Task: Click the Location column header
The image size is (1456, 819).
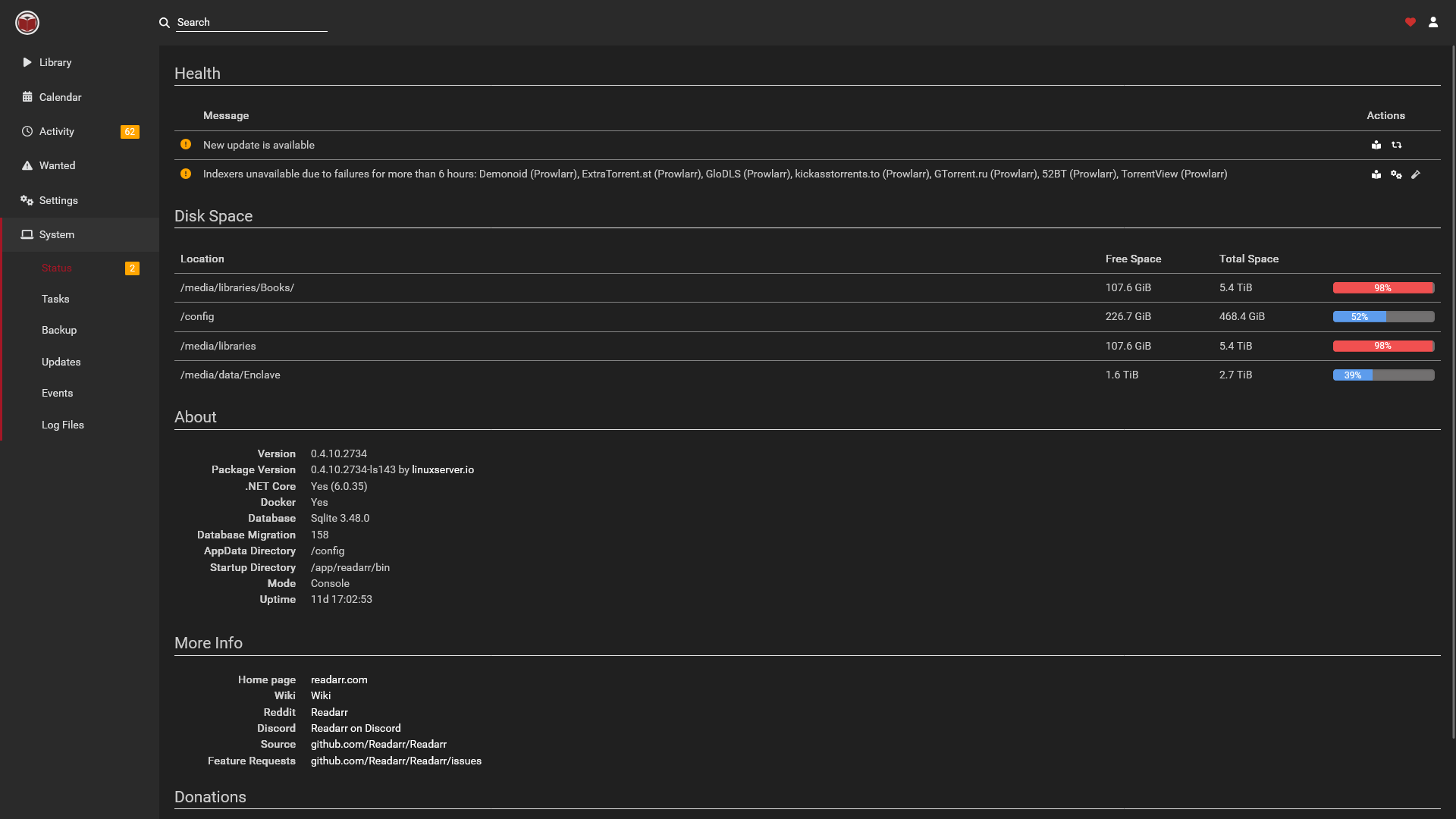Action: 202,259
